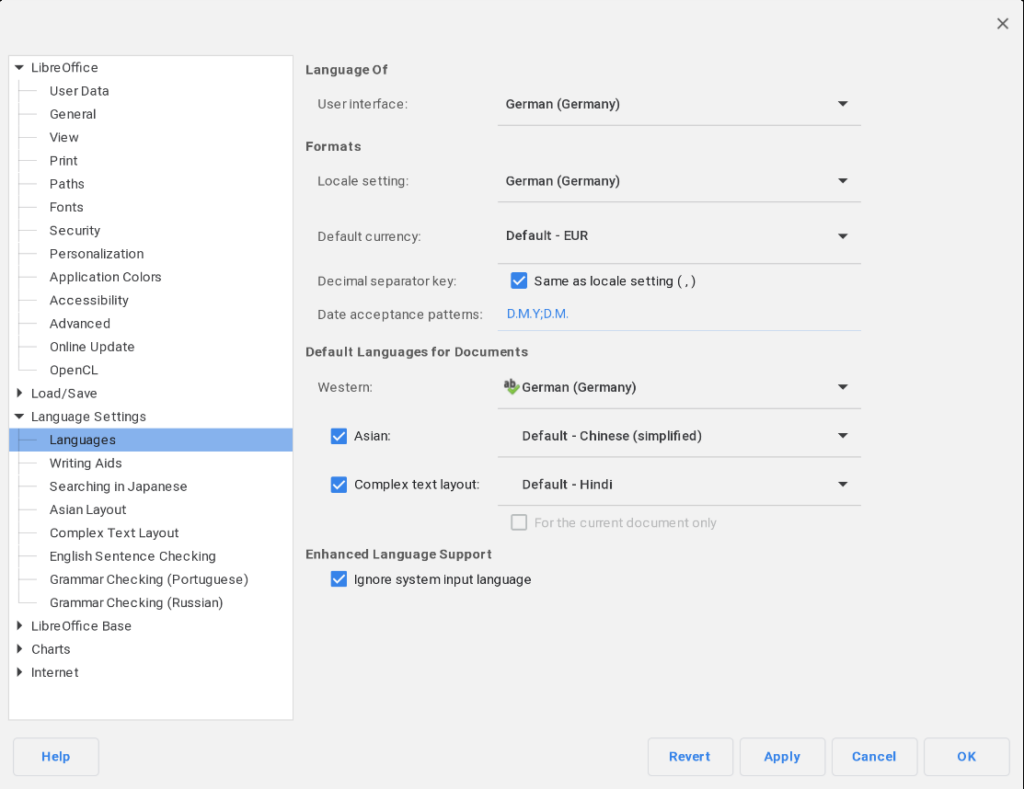Click the Cancel button
Image resolution: width=1024 pixels, height=789 pixels.
pyautogui.click(x=874, y=756)
